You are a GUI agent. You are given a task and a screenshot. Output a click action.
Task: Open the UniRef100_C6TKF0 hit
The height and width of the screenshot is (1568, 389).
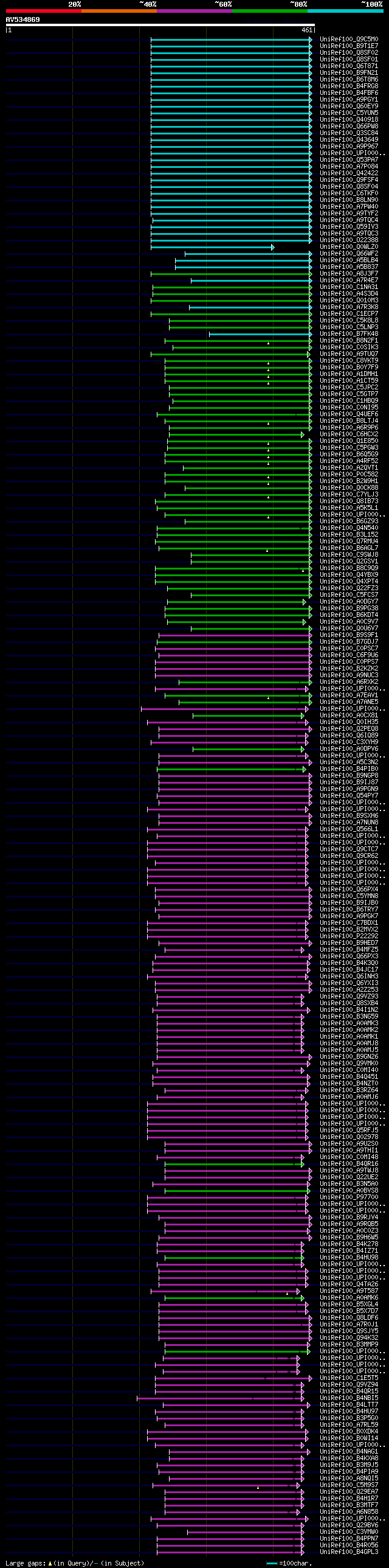tap(349, 193)
